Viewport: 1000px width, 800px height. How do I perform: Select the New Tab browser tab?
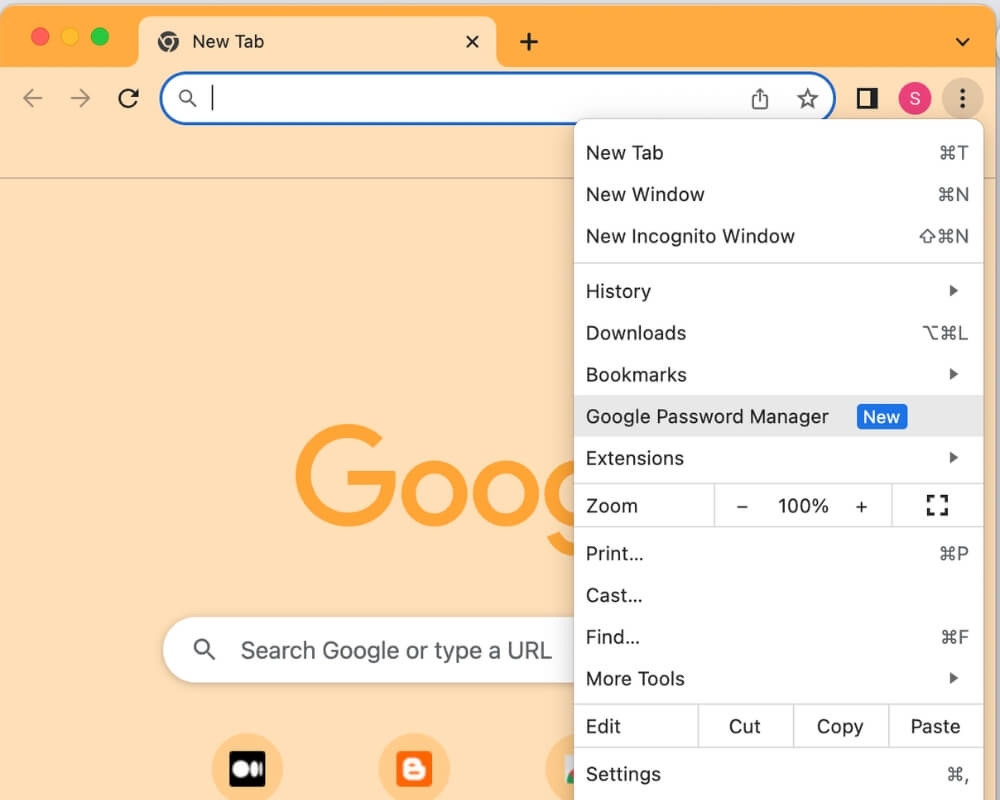pyautogui.click(x=228, y=42)
